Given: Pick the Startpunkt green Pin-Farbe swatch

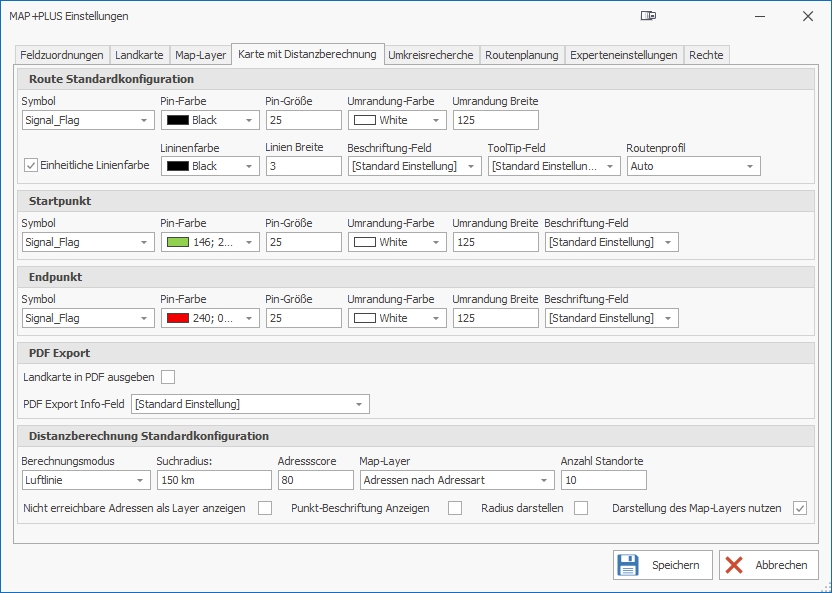Looking at the screenshot, I should coord(177,242).
